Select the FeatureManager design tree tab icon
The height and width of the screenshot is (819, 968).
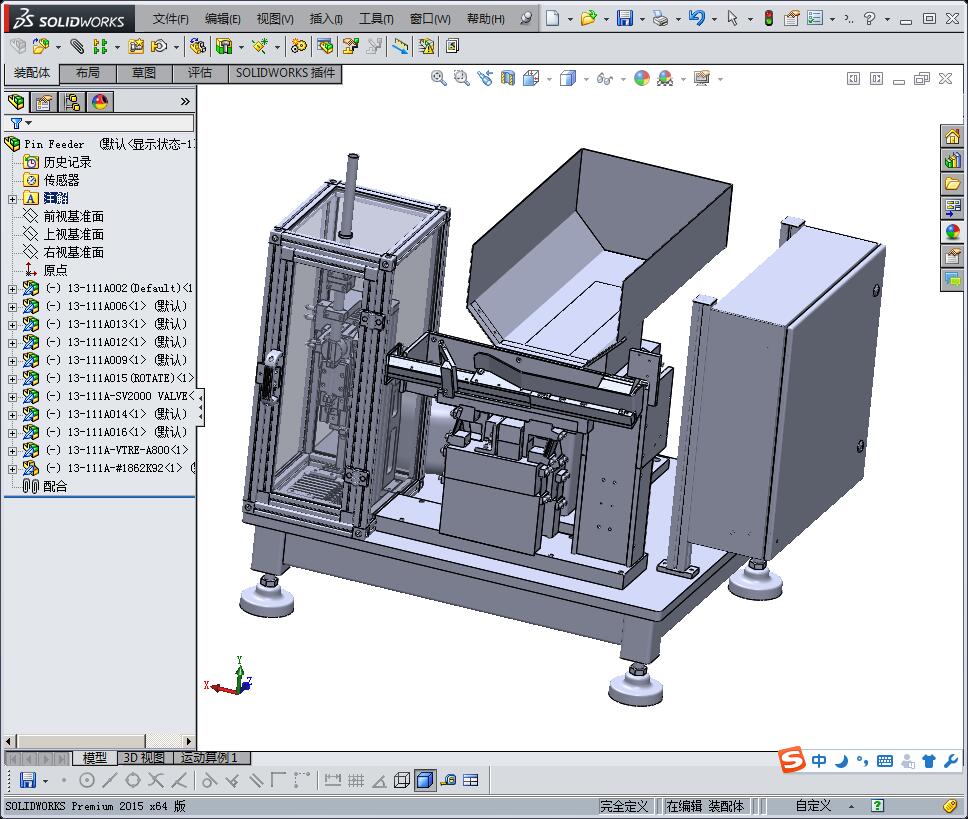tap(17, 102)
